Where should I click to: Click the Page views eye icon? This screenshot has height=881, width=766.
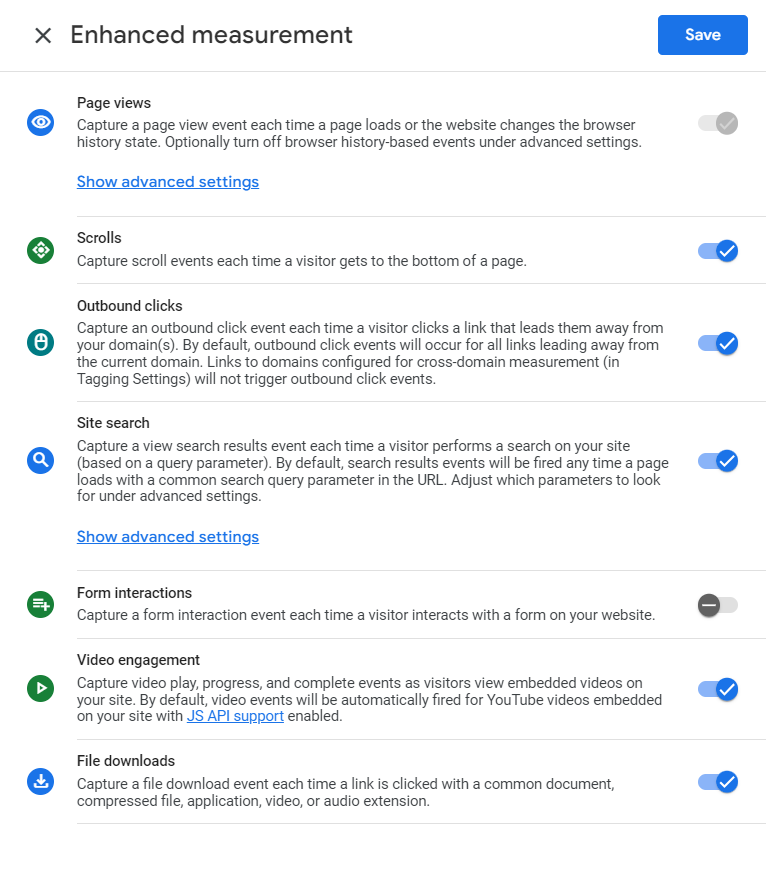(40, 122)
